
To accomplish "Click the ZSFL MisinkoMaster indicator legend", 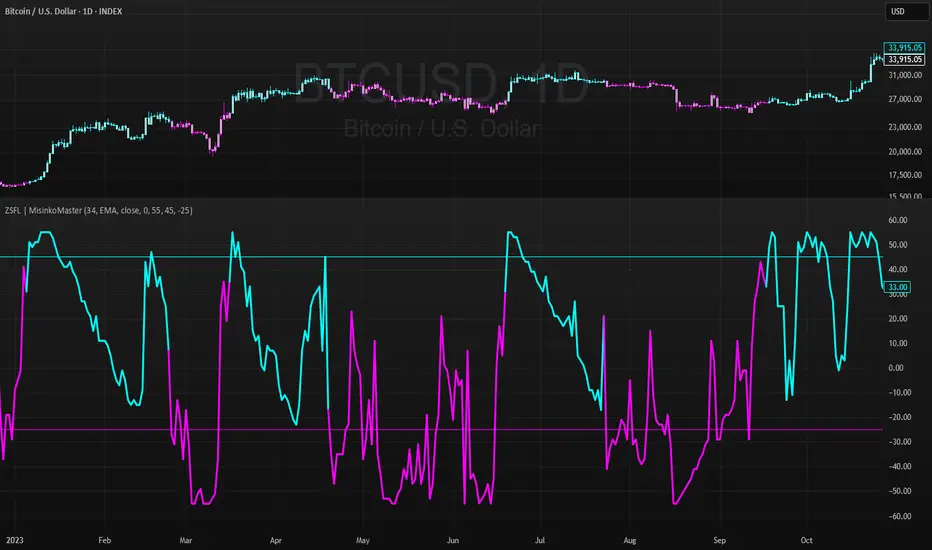I will [99, 210].
